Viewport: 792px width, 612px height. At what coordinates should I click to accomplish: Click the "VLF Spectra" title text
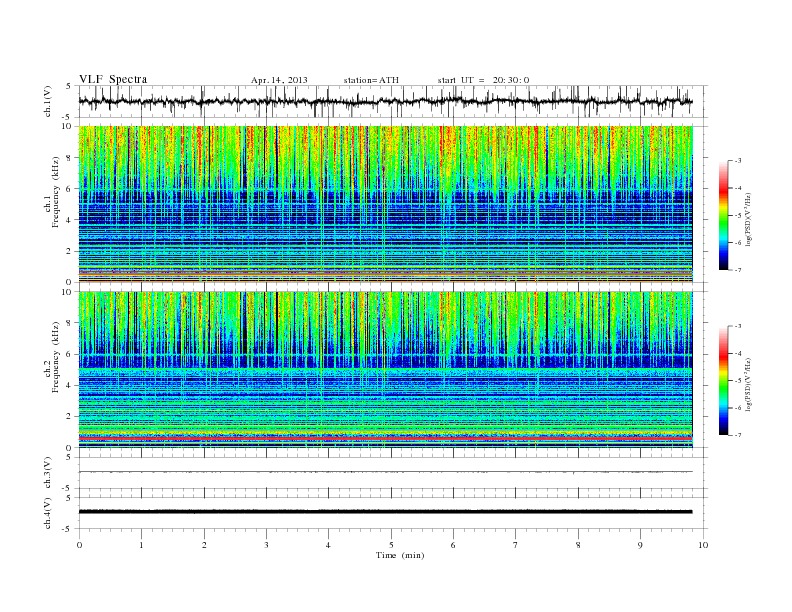click(113, 79)
